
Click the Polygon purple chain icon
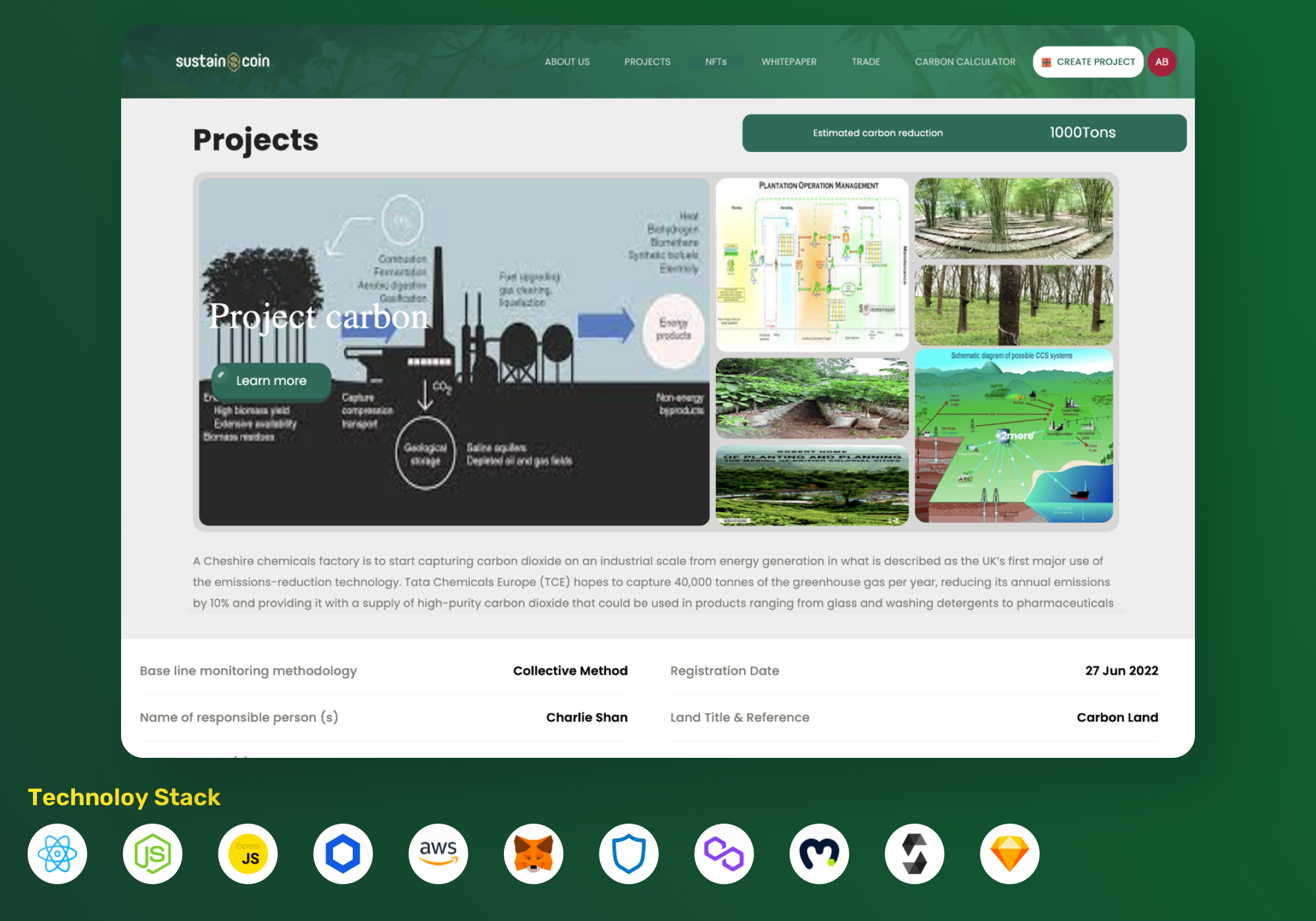724,854
